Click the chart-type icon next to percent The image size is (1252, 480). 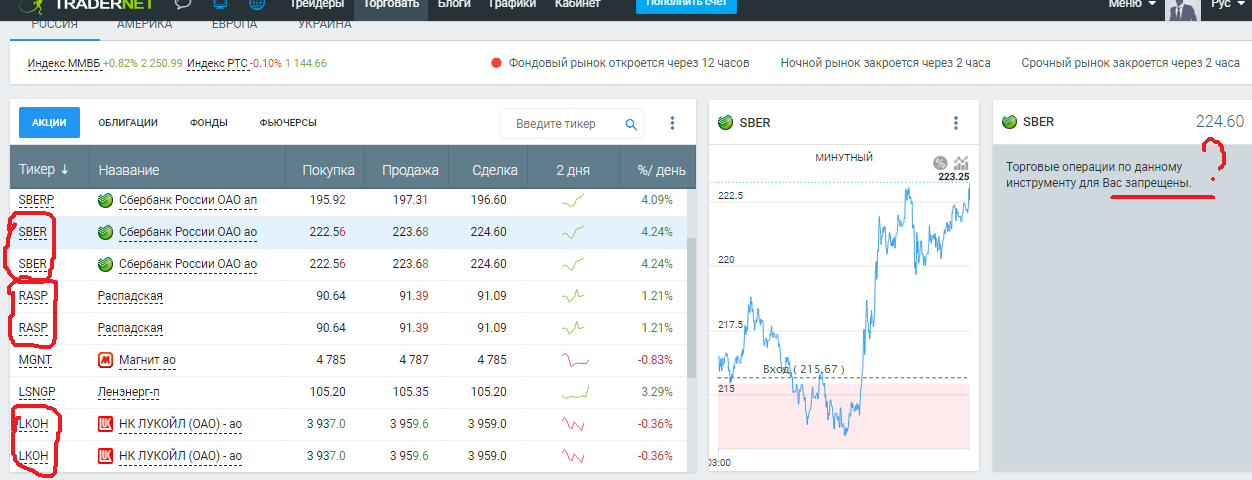pos(962,163)
